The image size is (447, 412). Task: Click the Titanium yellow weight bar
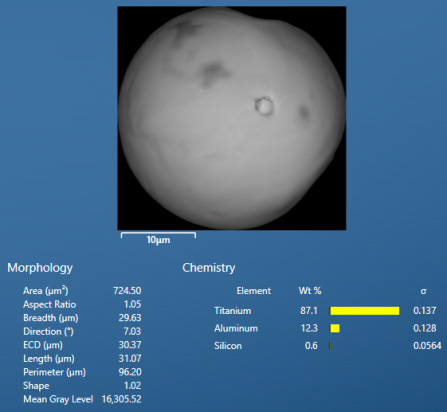(364, 311)
